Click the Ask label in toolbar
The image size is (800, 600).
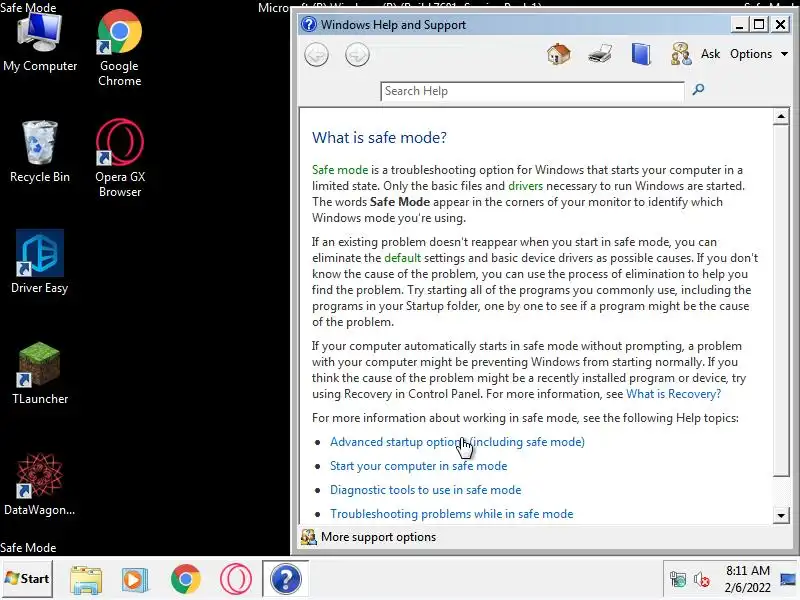(x=710, y=54)
